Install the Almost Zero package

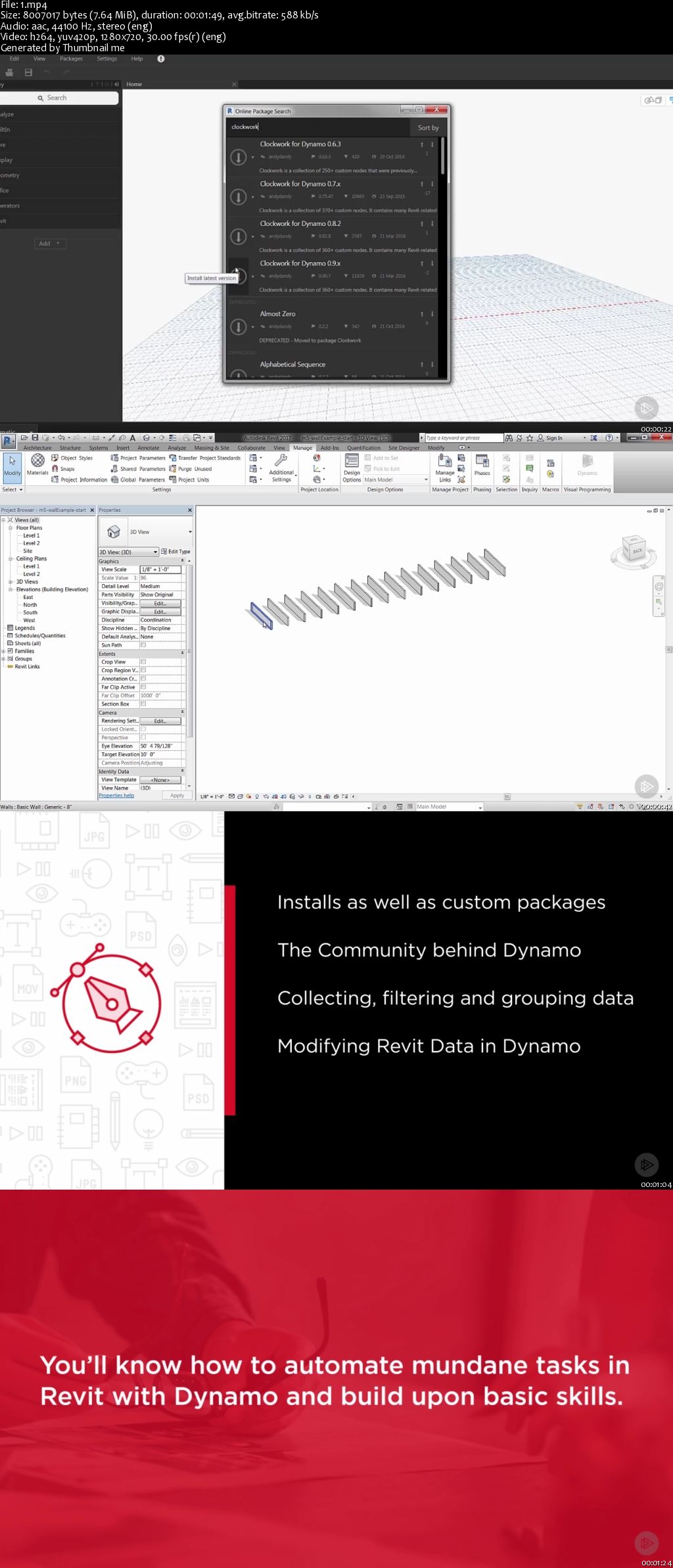(238, 326)
